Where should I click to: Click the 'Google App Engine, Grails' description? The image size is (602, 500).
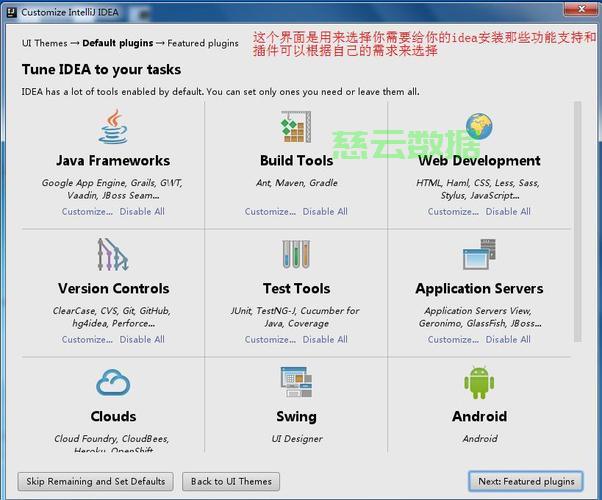point(112,189)
